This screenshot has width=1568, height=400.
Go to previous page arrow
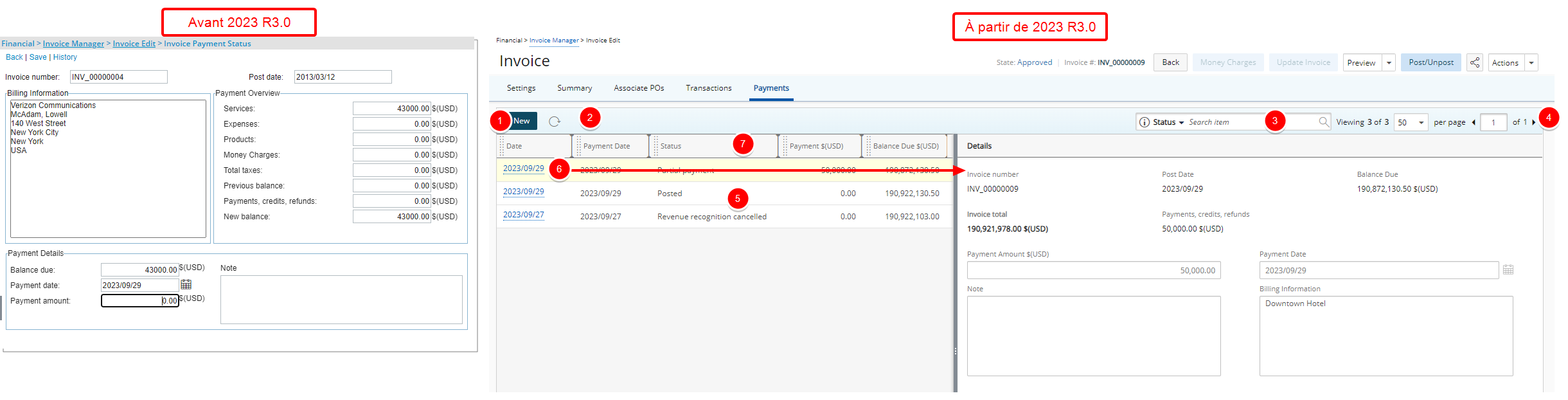pyautogui.click(x=1474, y=122)
